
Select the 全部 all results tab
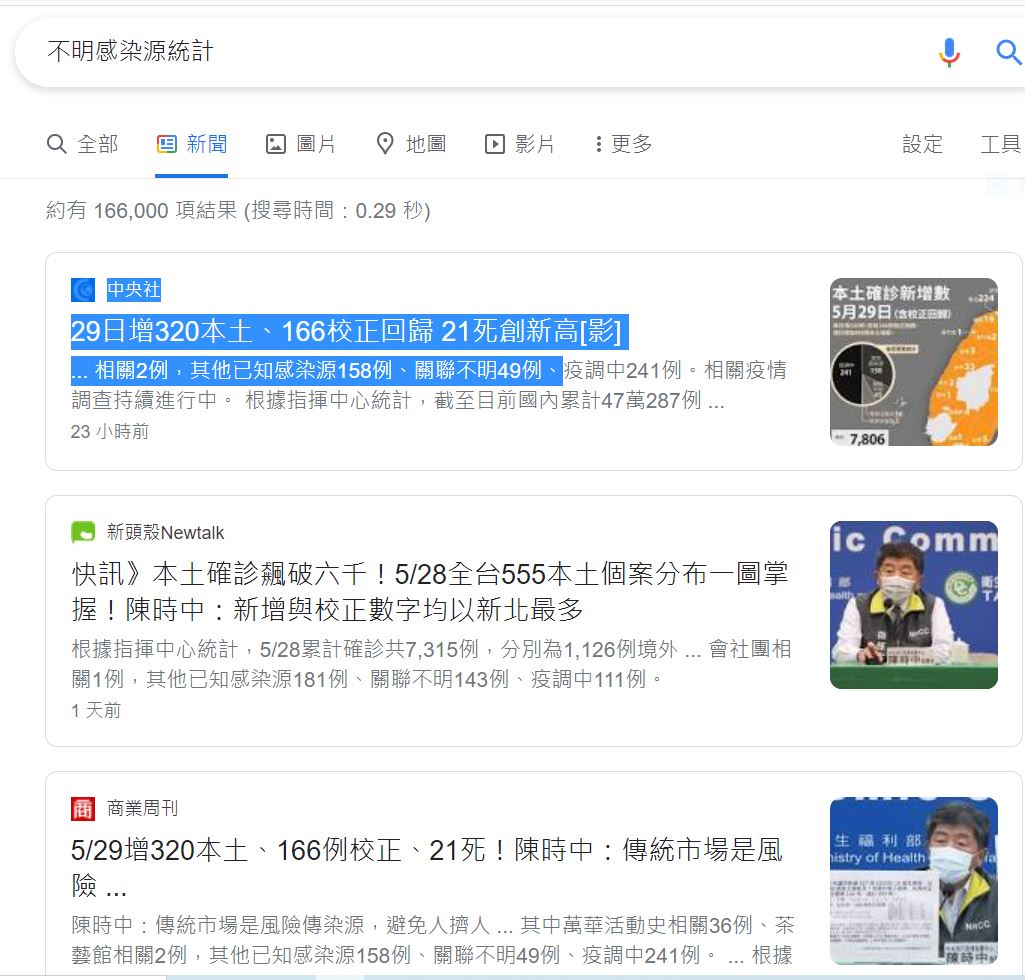[x=82, y=144]
